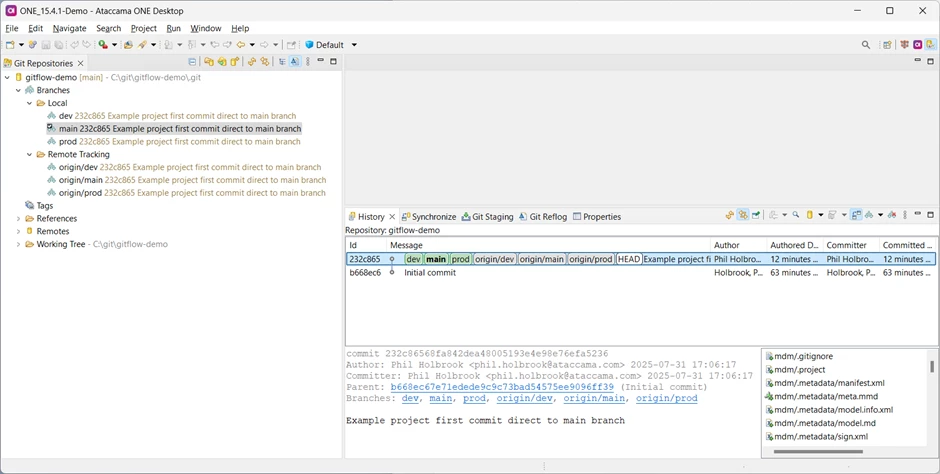Toggle Link with Editor in Git Repositories
Viewport: 940px width, 474px height.
[264, 62]
